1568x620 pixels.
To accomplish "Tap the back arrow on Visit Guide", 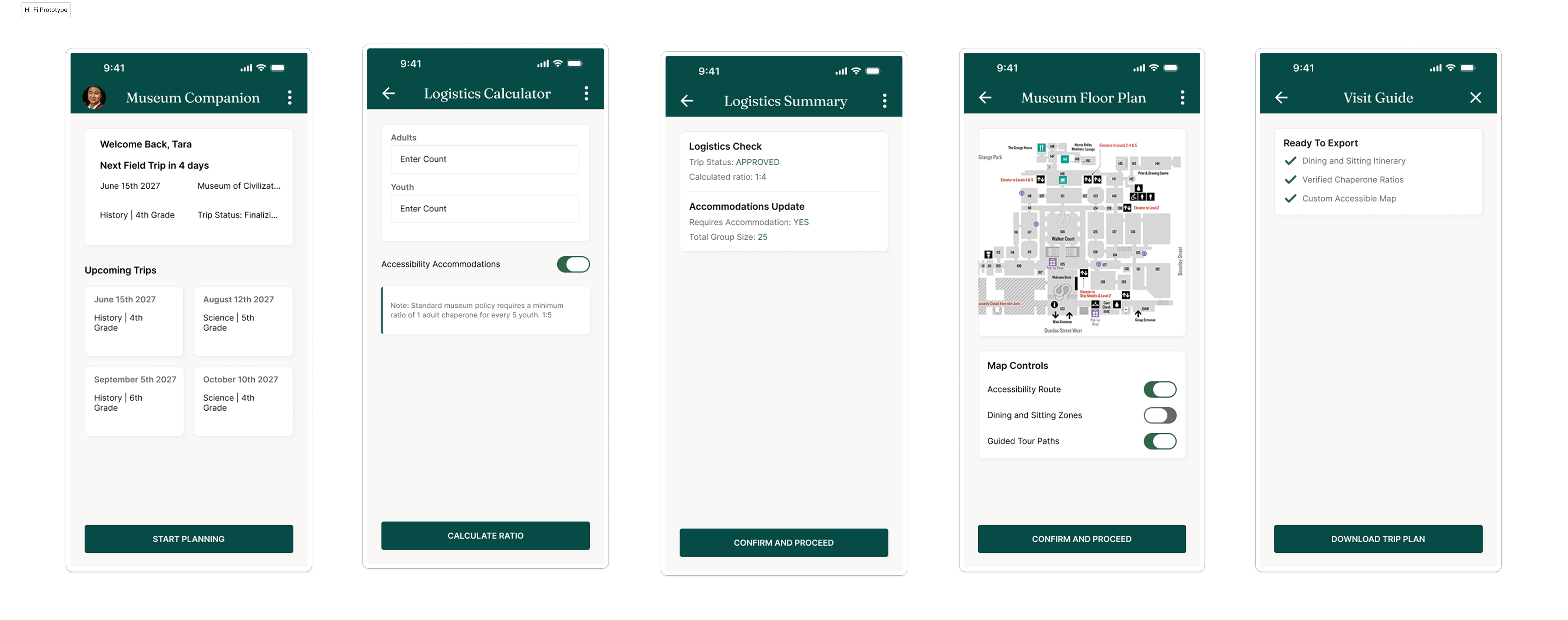I will [x=1281, y=97].
